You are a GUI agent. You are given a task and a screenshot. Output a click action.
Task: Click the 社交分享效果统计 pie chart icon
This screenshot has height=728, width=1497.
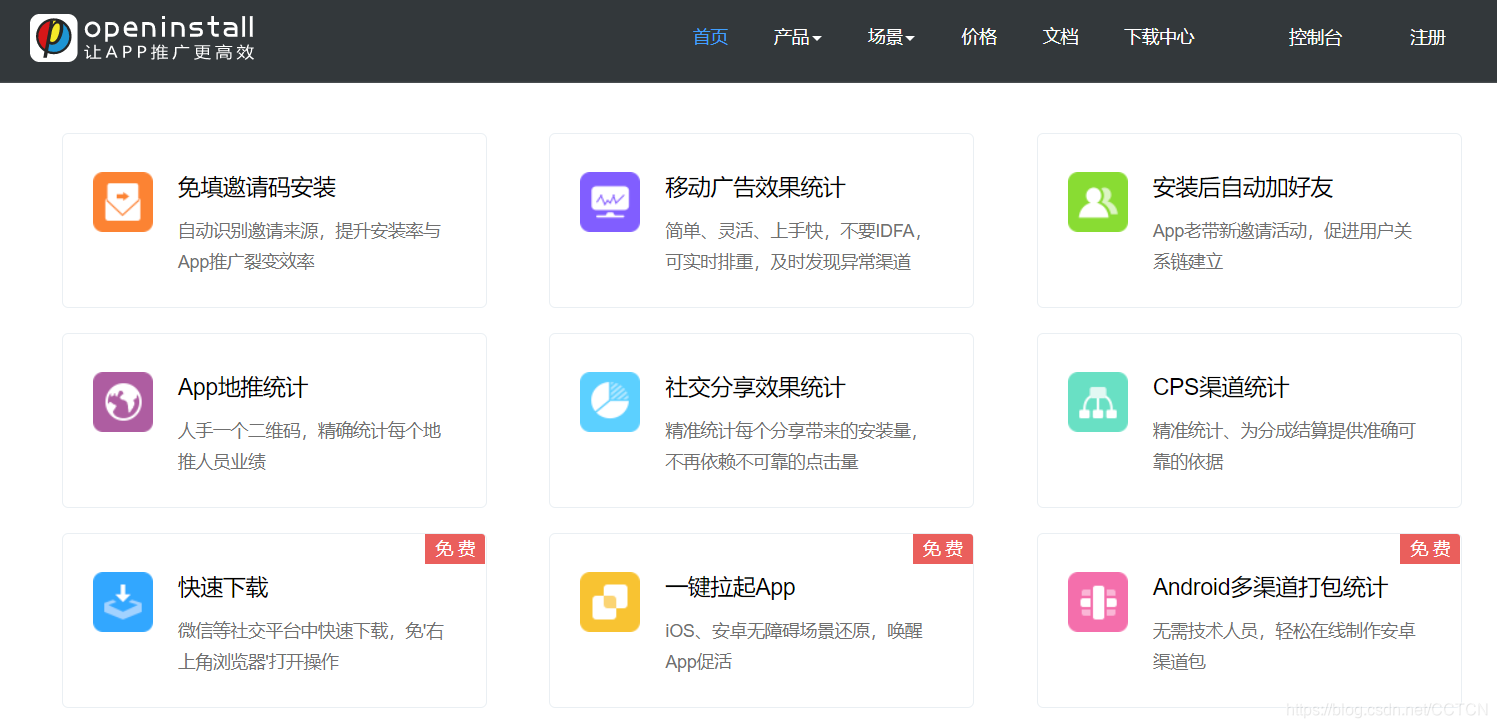tap(610, 402)
